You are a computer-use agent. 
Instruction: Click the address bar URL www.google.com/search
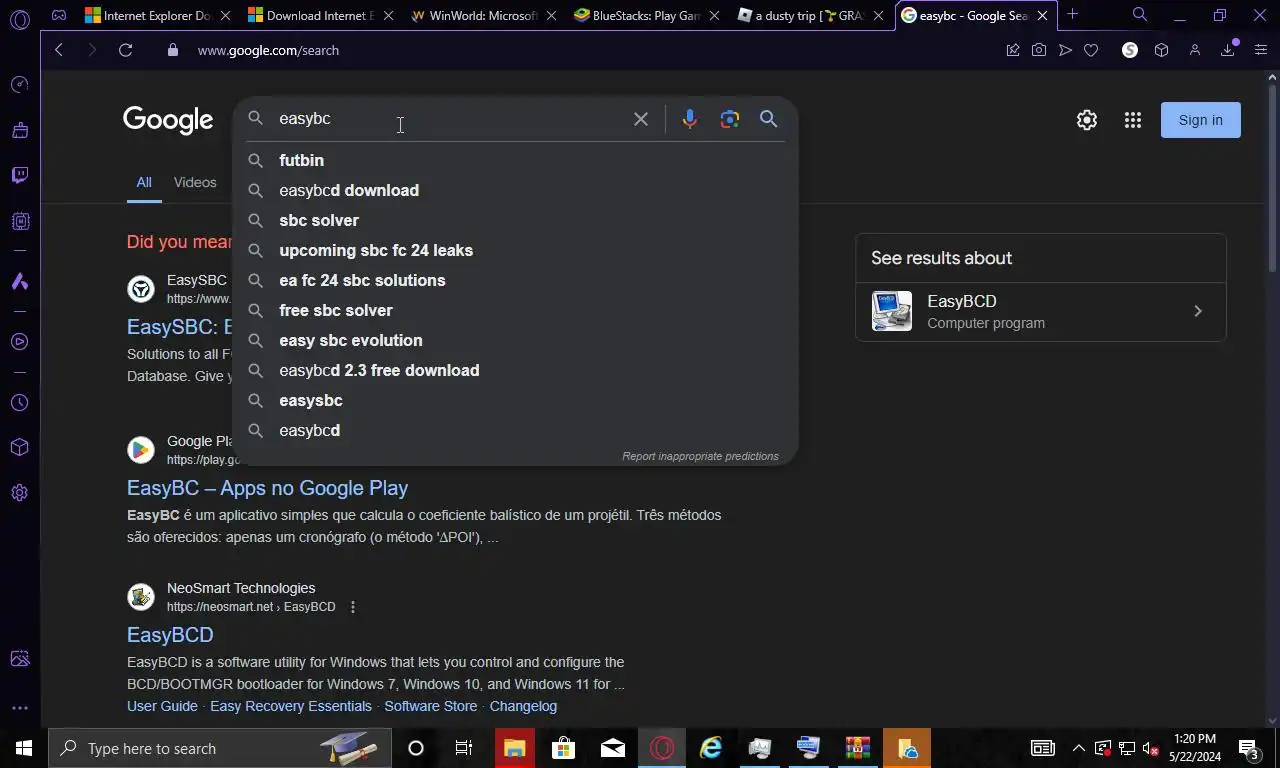click(x=268, y=50)
